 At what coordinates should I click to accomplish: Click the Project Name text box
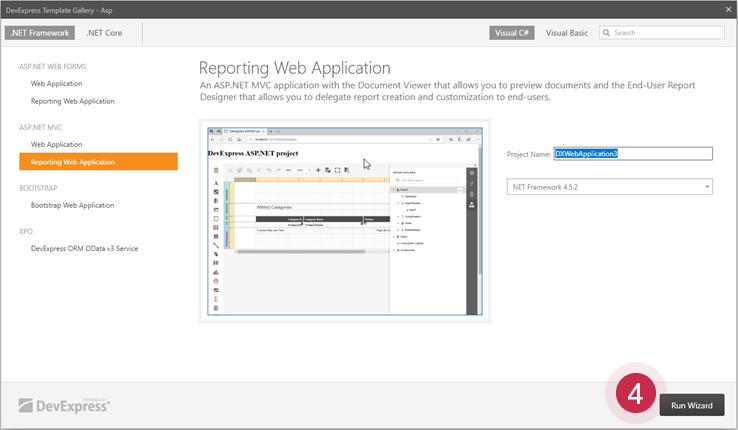coord(633,153)
